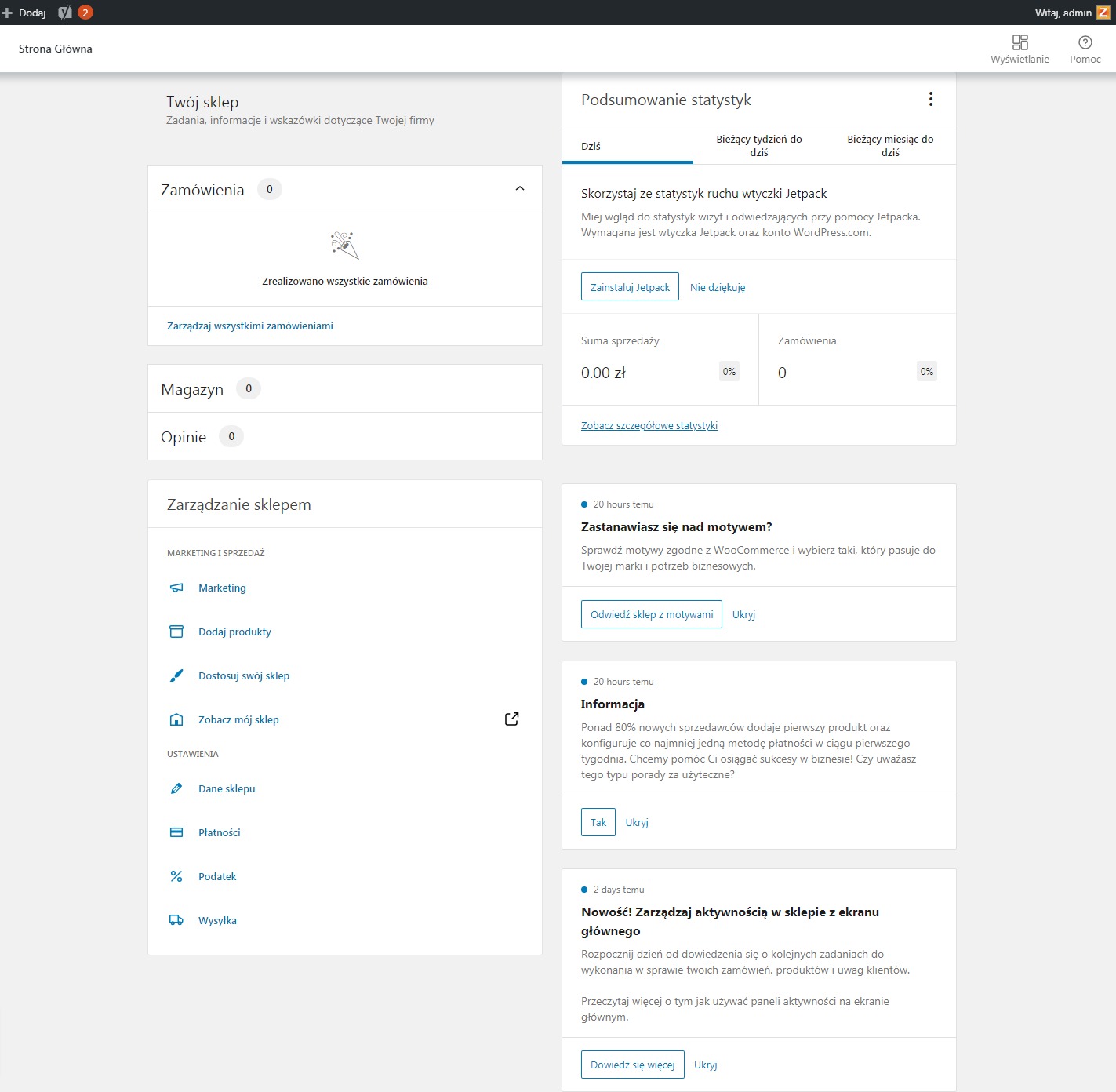
Task: Collapse the Zamówienia panel with chevron
Action: [520, 188]
